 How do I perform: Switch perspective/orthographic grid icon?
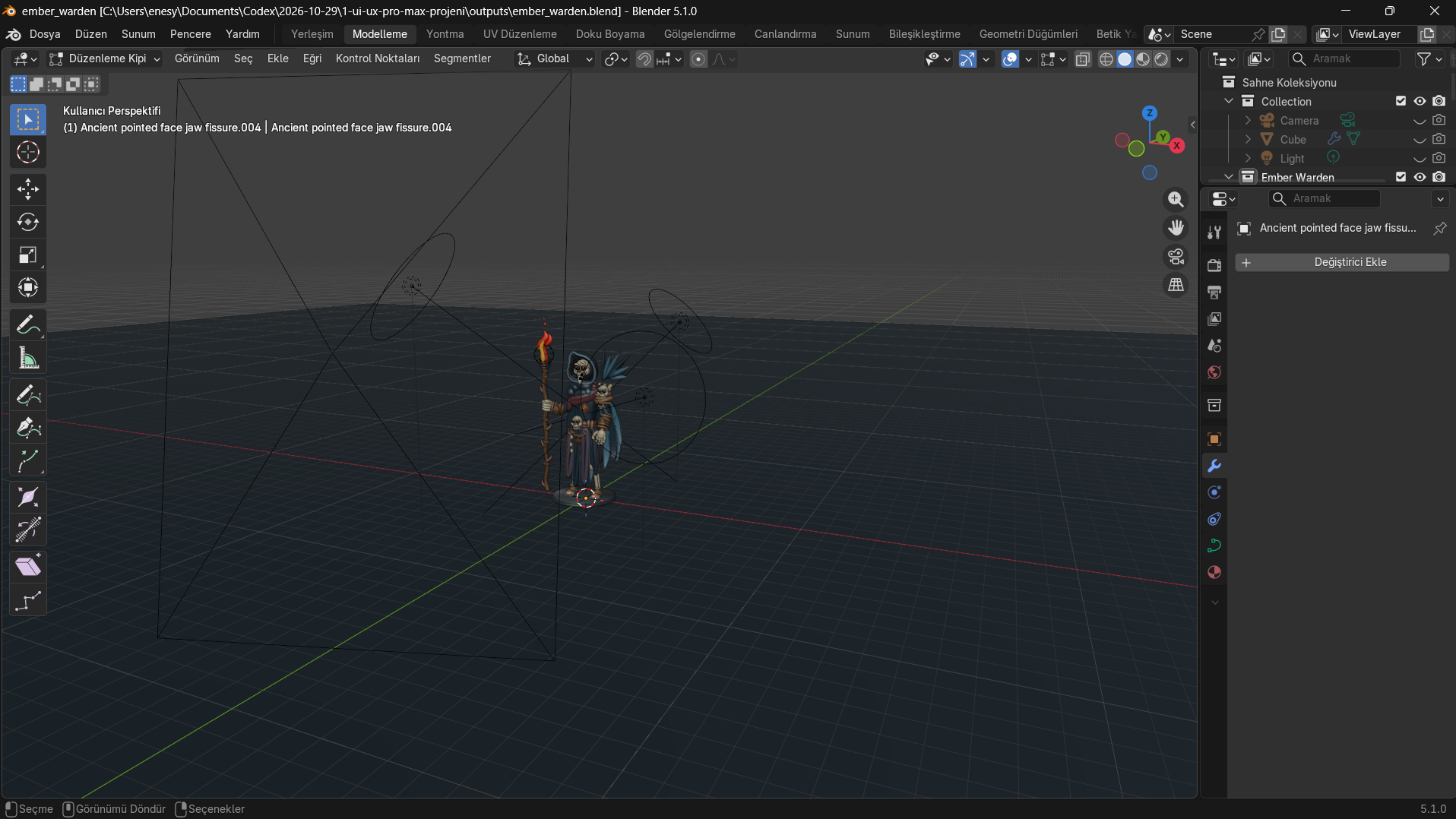[1176, 285]
